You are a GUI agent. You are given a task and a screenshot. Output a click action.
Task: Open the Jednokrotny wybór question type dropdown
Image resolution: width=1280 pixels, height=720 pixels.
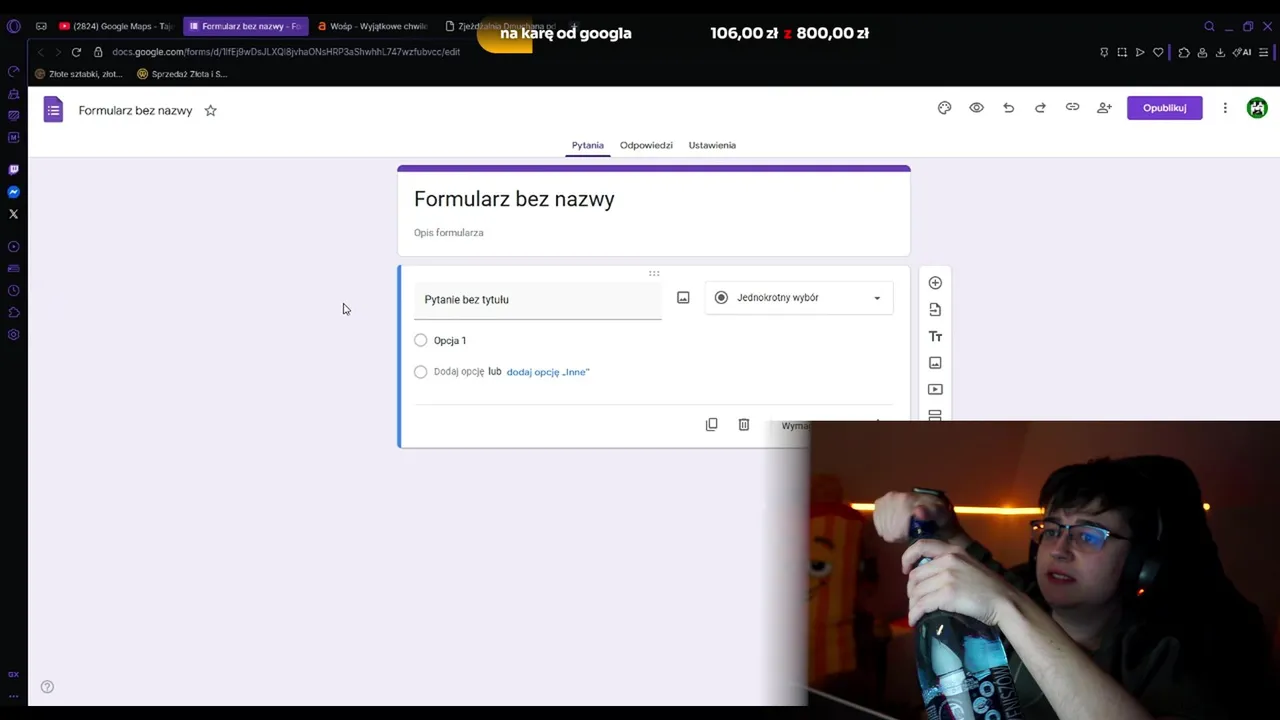[x=799, y=297]
